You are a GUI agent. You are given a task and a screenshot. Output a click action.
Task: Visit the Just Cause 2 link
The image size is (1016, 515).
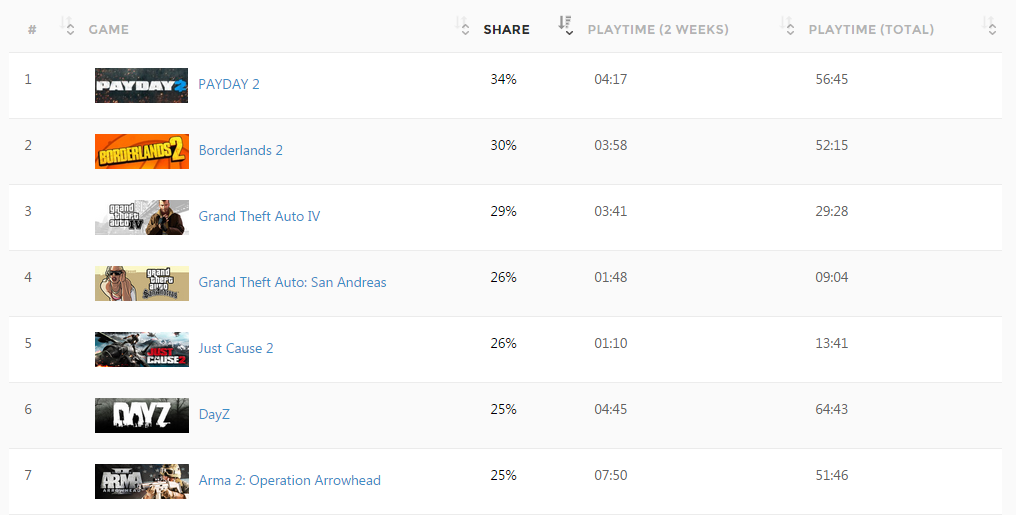pyautogui.click(x=236, y=348)
